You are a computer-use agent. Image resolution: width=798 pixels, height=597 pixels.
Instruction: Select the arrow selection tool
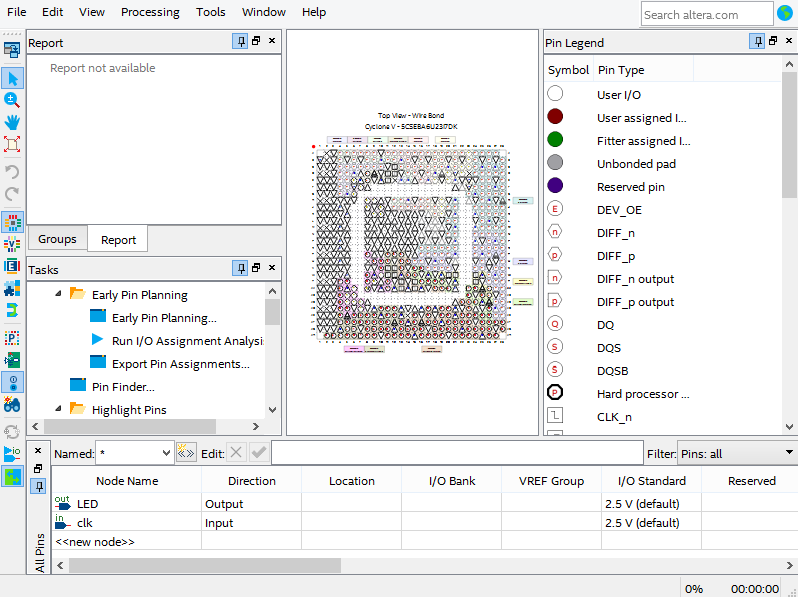12,78
